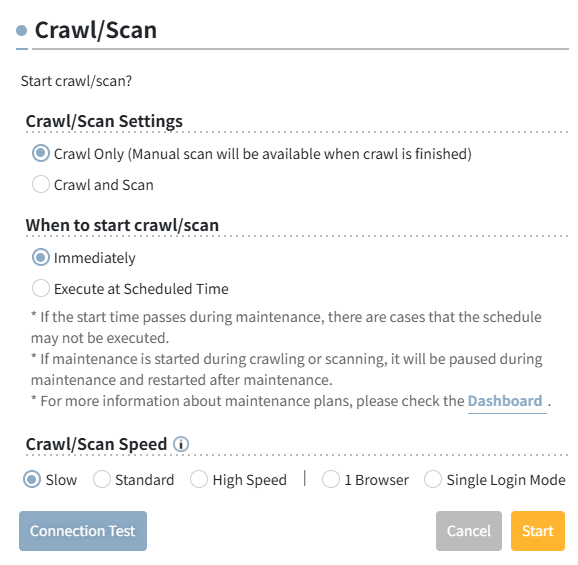Click the Crawl/Scan dialog title
Screen dimensions: 578x565
click(96, 30)
